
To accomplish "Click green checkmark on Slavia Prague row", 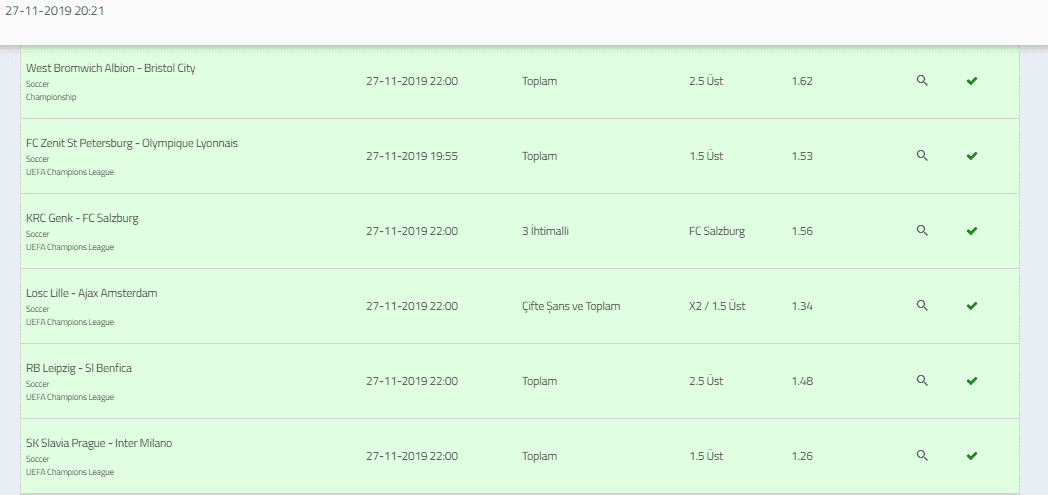I will click(x=972, y=456).
